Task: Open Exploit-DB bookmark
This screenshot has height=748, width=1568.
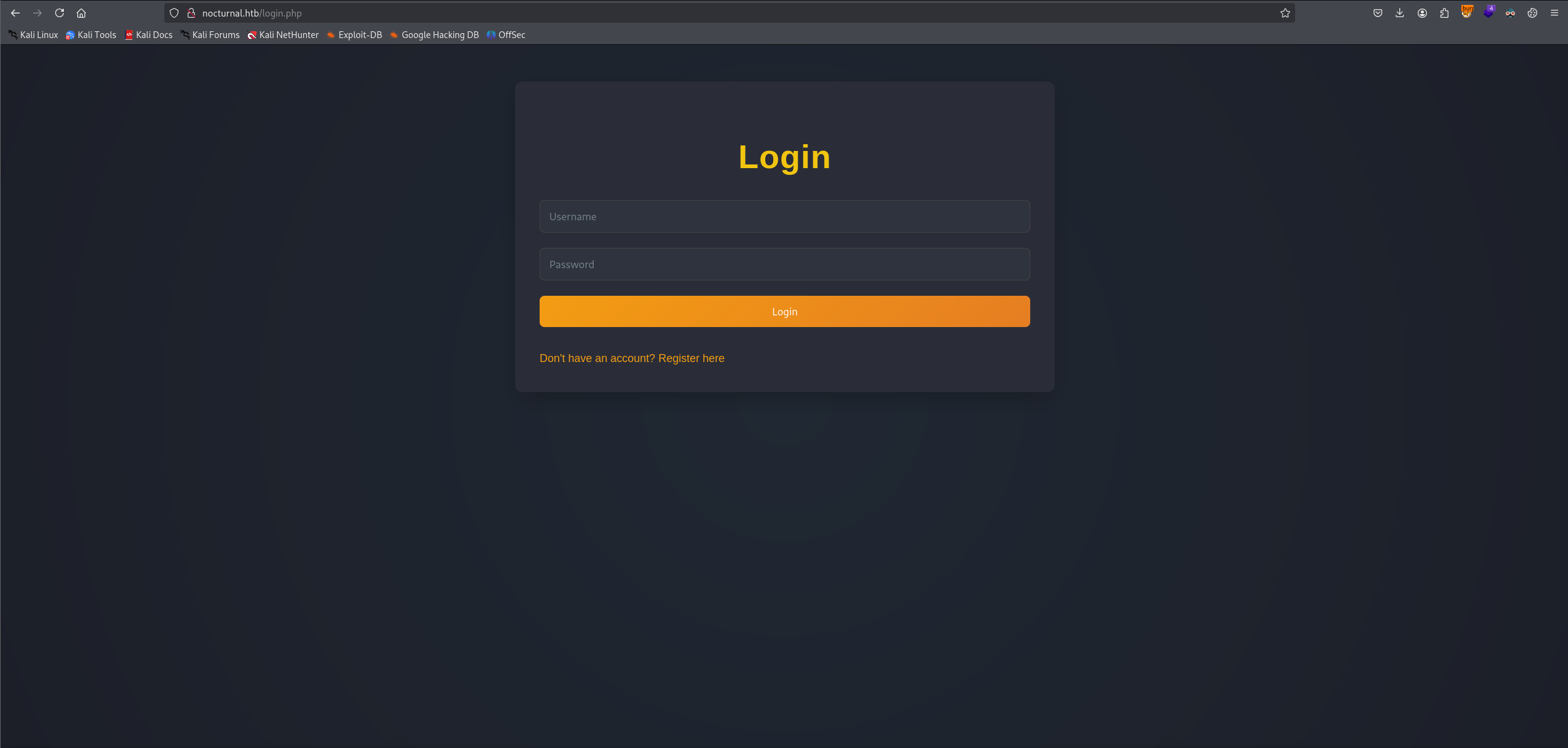Action: [x=354, y=35]
